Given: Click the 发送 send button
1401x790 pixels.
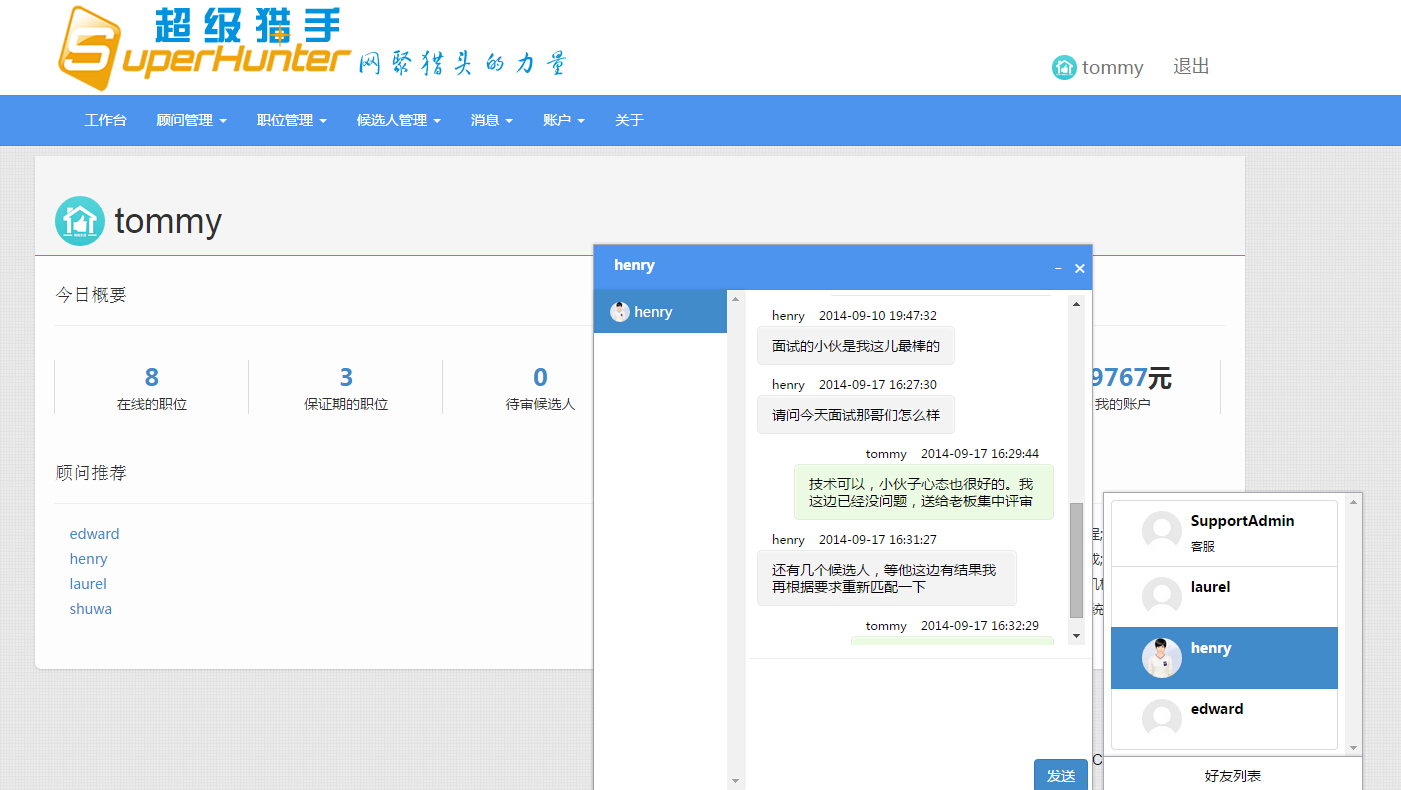Looking at the screenshot, I should tap(1059, 774).
